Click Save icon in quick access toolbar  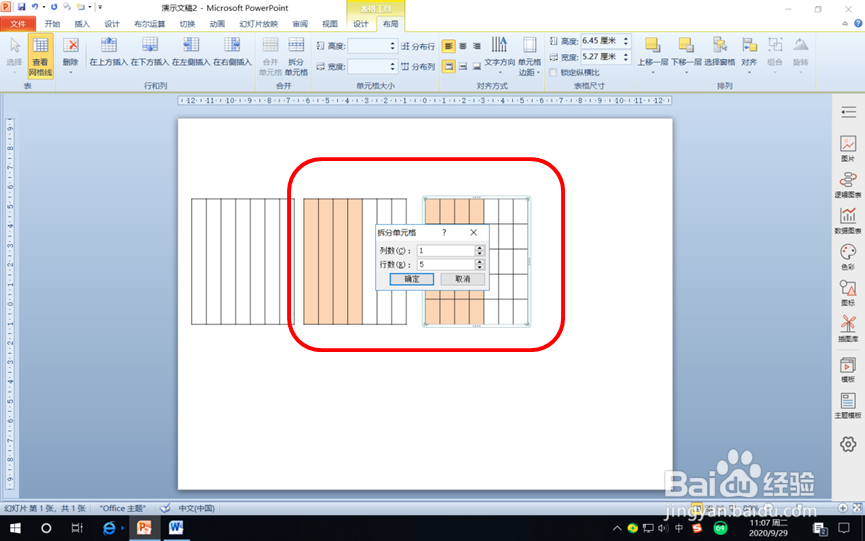click(22, 7)
